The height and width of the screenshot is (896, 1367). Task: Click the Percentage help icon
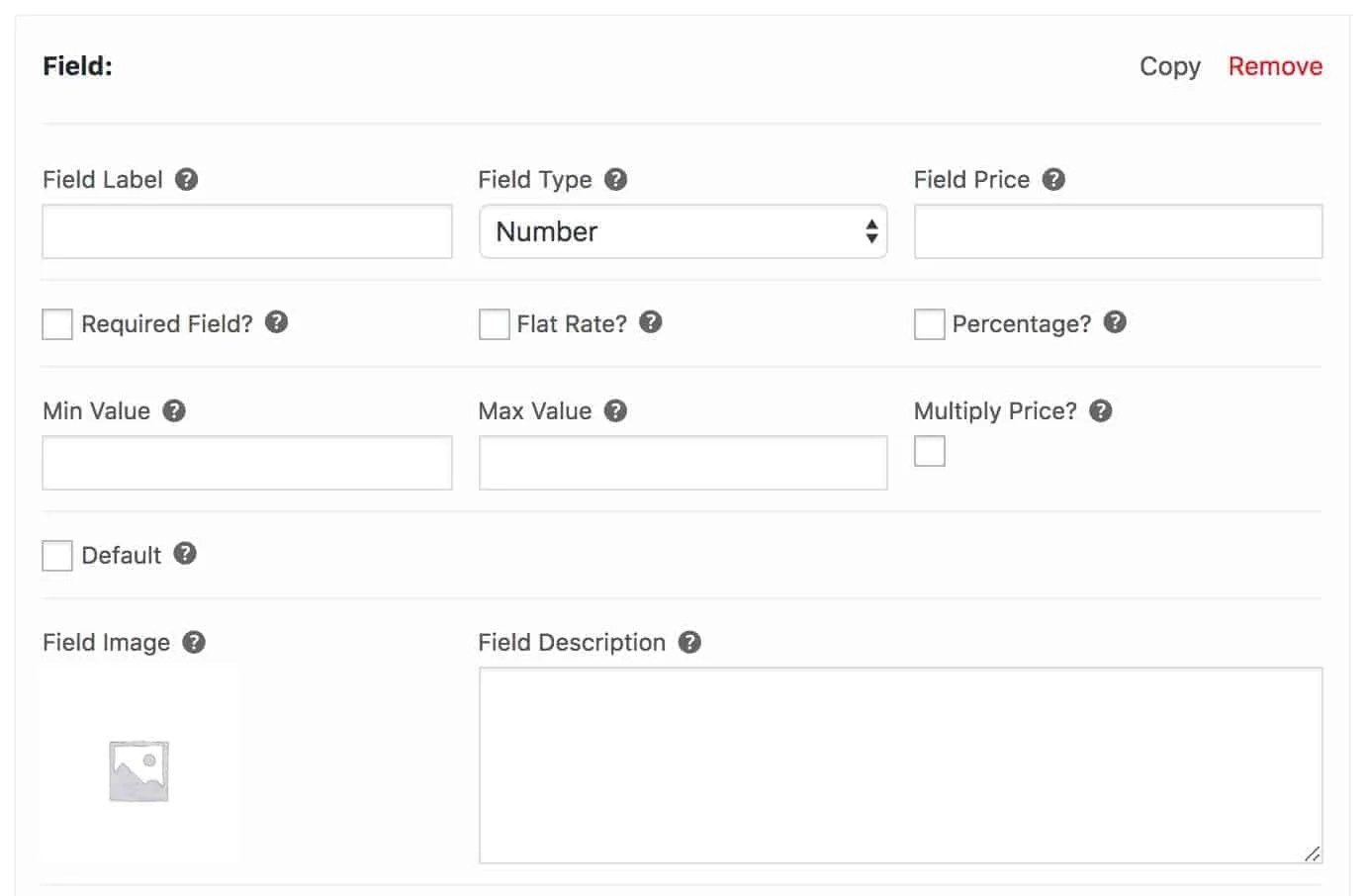(x=1114, y=322)
